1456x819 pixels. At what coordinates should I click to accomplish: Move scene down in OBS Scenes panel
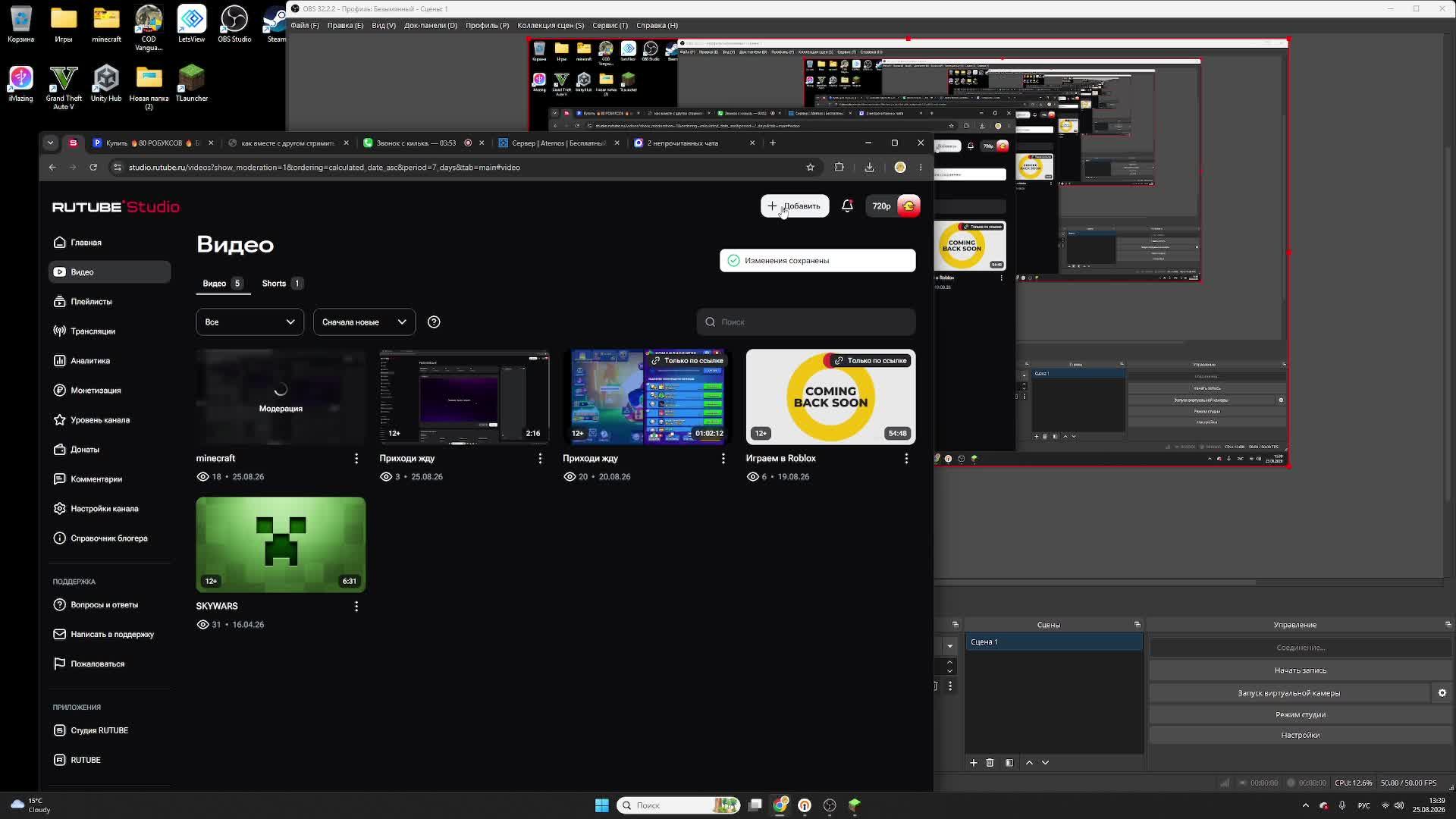1045,763
